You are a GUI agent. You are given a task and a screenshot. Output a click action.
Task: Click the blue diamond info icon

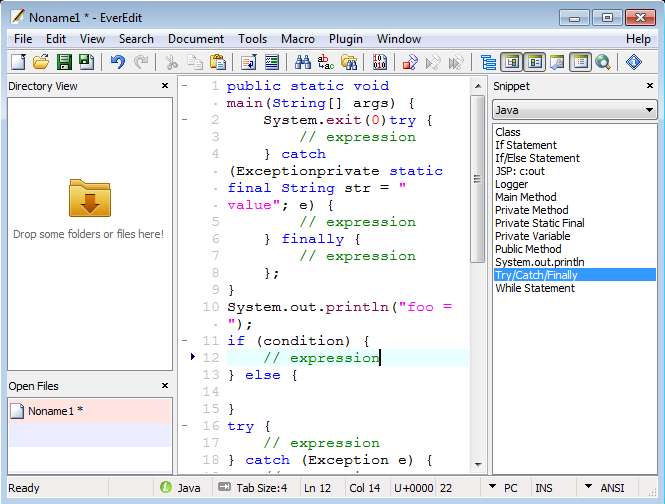(x=634, y=62)
